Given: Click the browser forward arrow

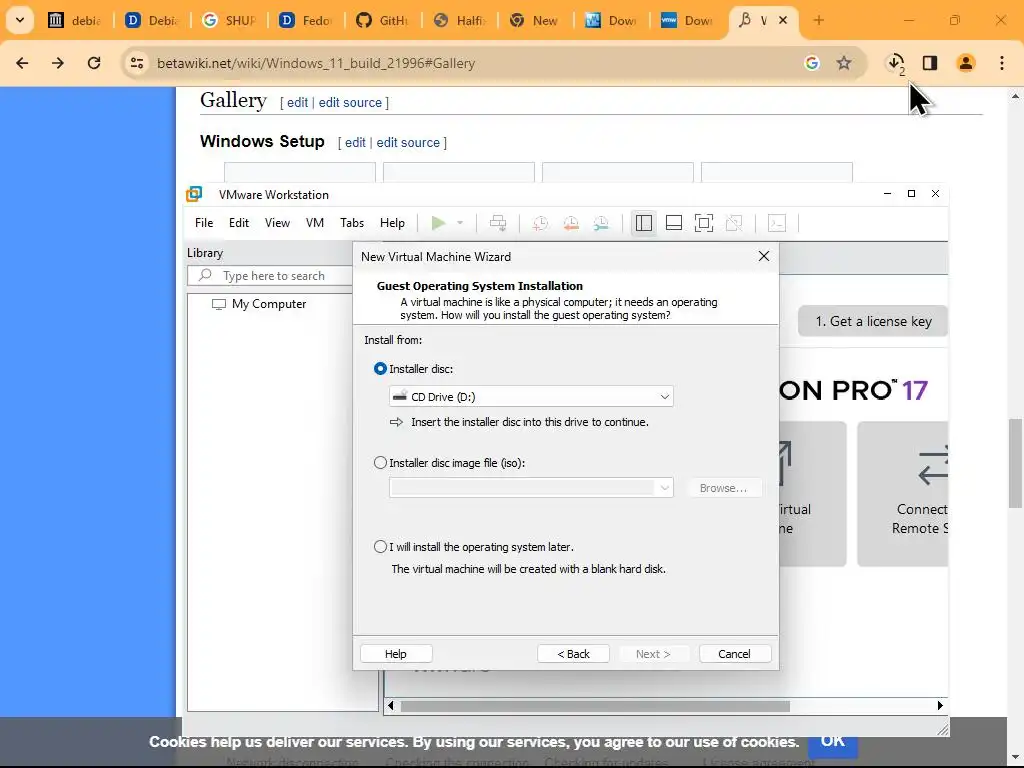Looking at the screenshot, I should (x=58, y=63).
